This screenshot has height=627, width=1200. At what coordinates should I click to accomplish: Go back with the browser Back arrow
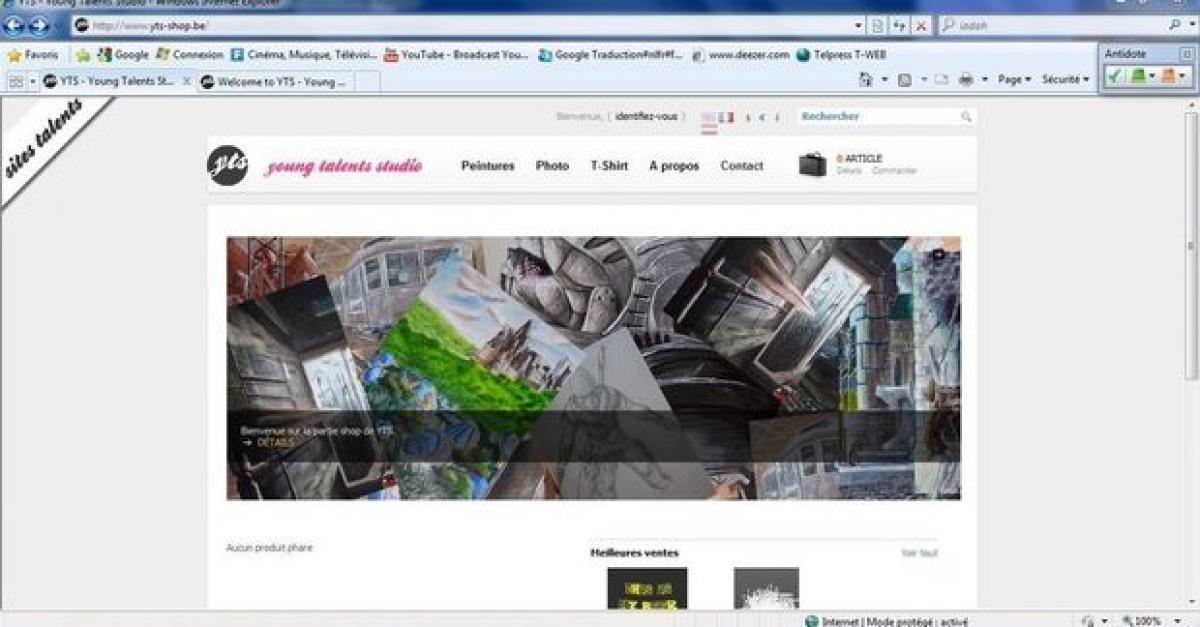(x=14, y=26)
